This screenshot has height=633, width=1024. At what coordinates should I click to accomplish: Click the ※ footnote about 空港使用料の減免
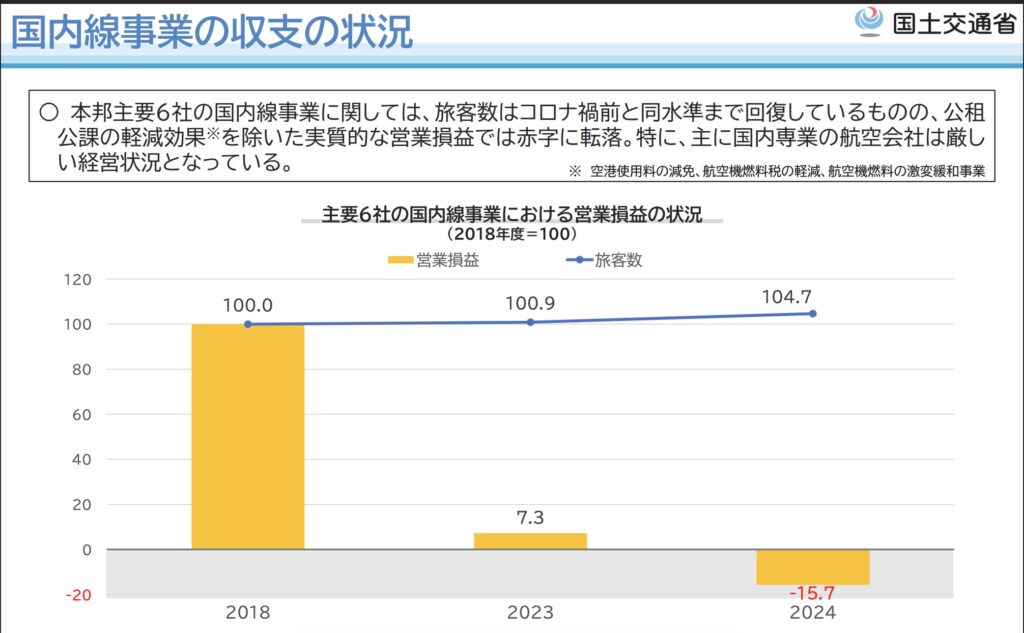pos(776,171)
